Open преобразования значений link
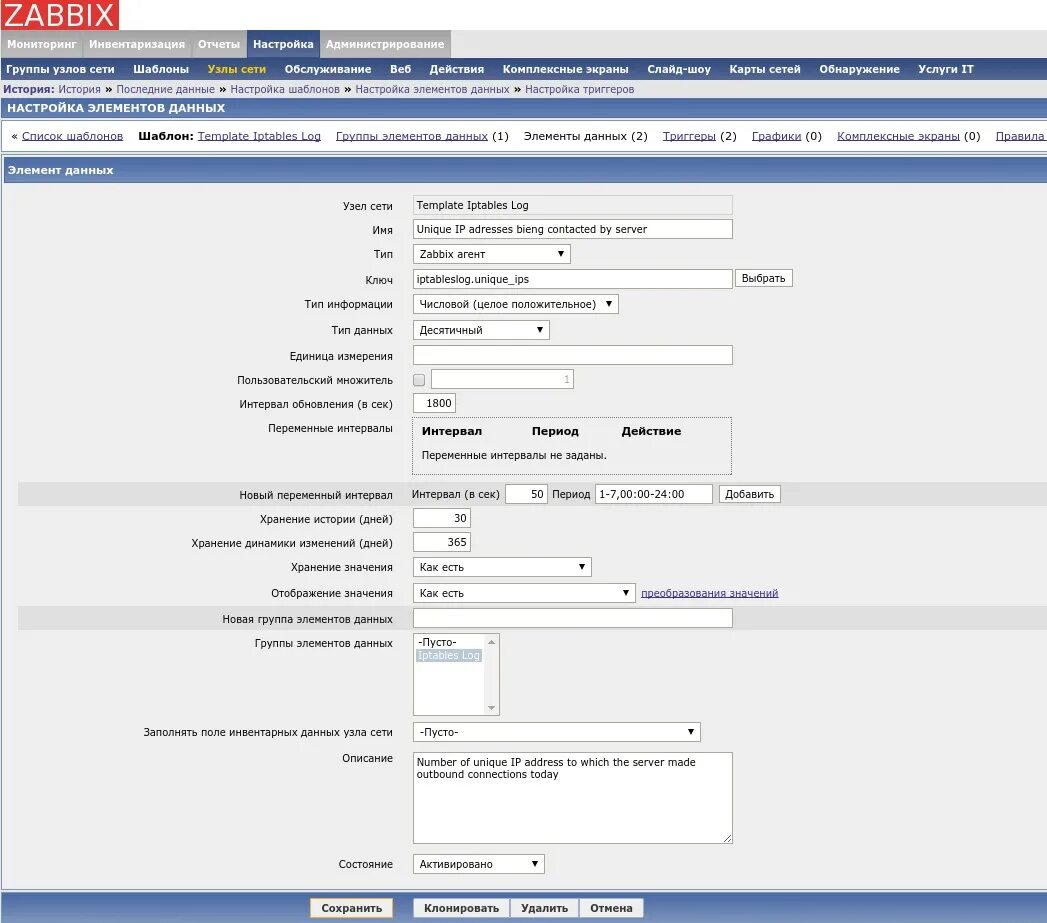 click(x=710, y=593)
